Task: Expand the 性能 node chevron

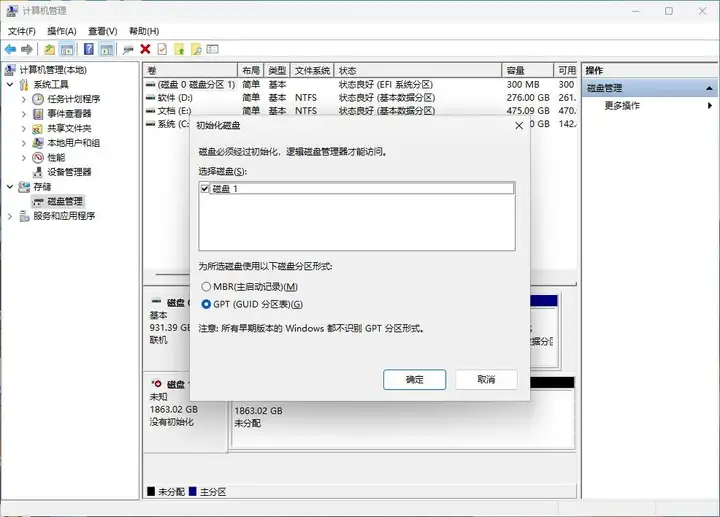Action: (24, 157)
